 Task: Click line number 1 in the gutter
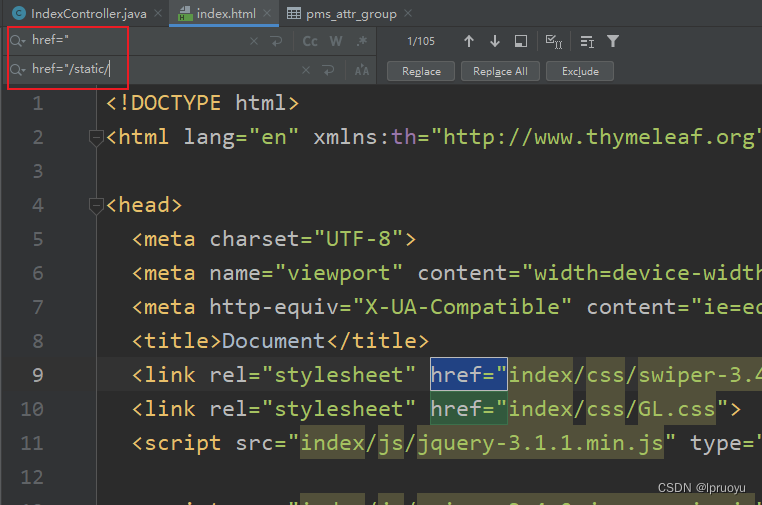tap(38, 103)
